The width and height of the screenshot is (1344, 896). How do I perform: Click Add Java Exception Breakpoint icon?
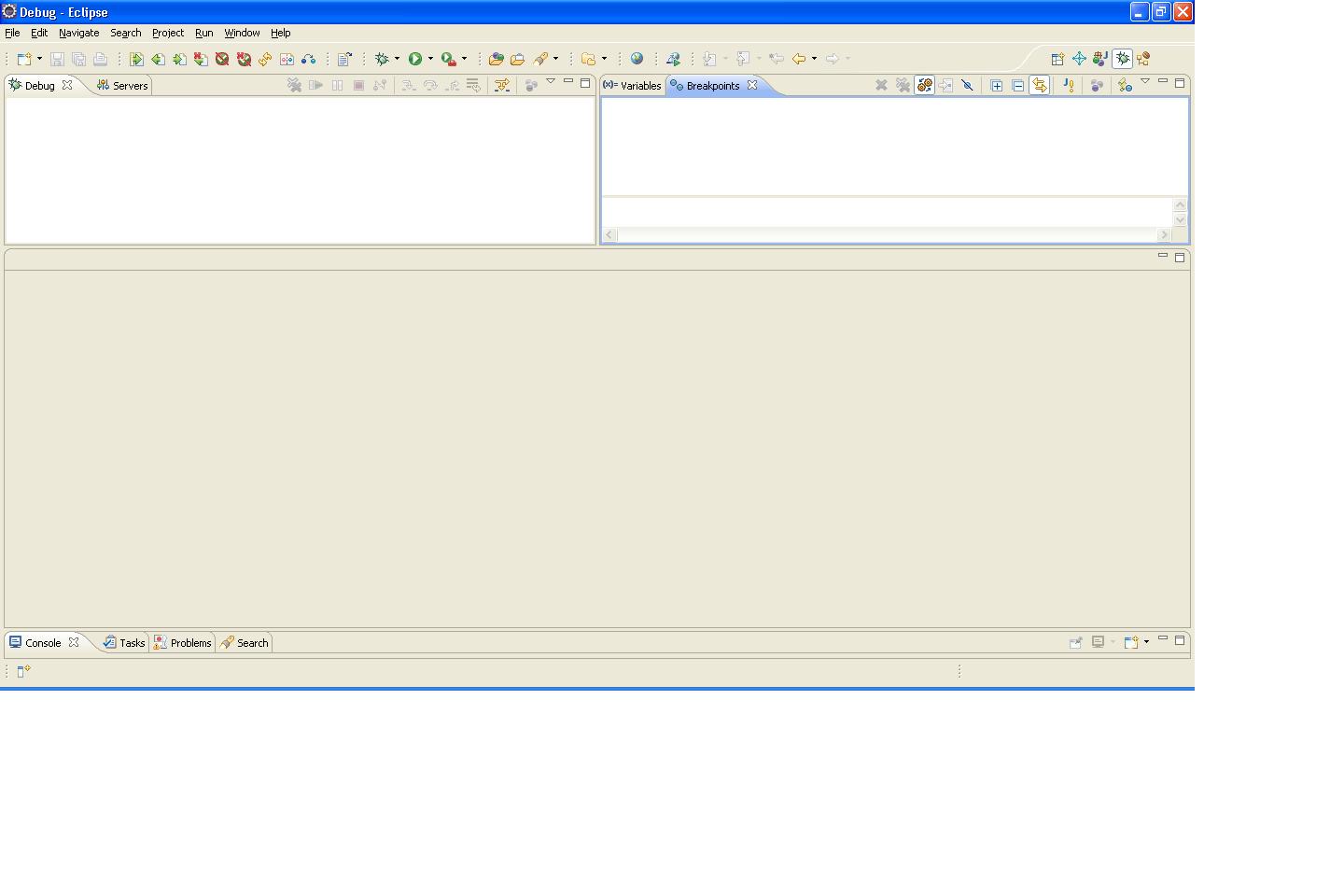click(1069, 86)
